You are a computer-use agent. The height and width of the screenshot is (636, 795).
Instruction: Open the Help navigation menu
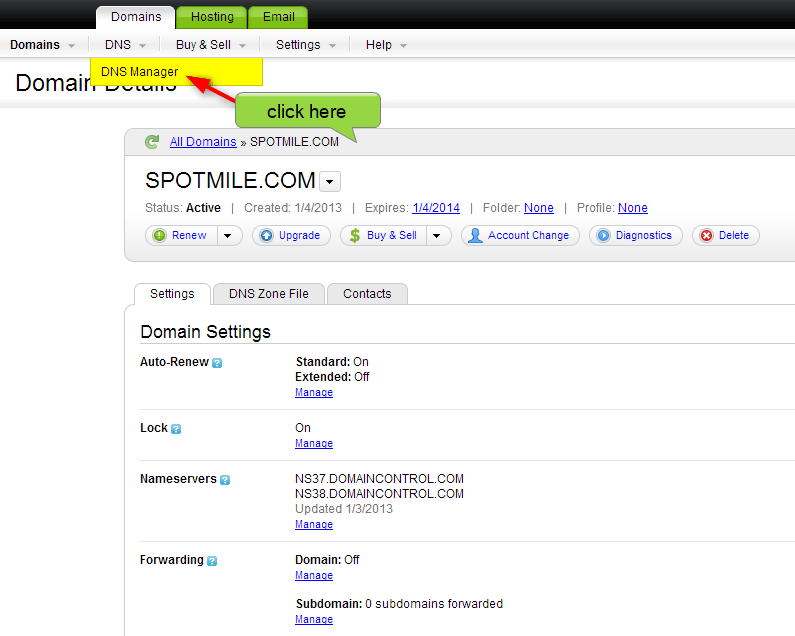[386, 45]
